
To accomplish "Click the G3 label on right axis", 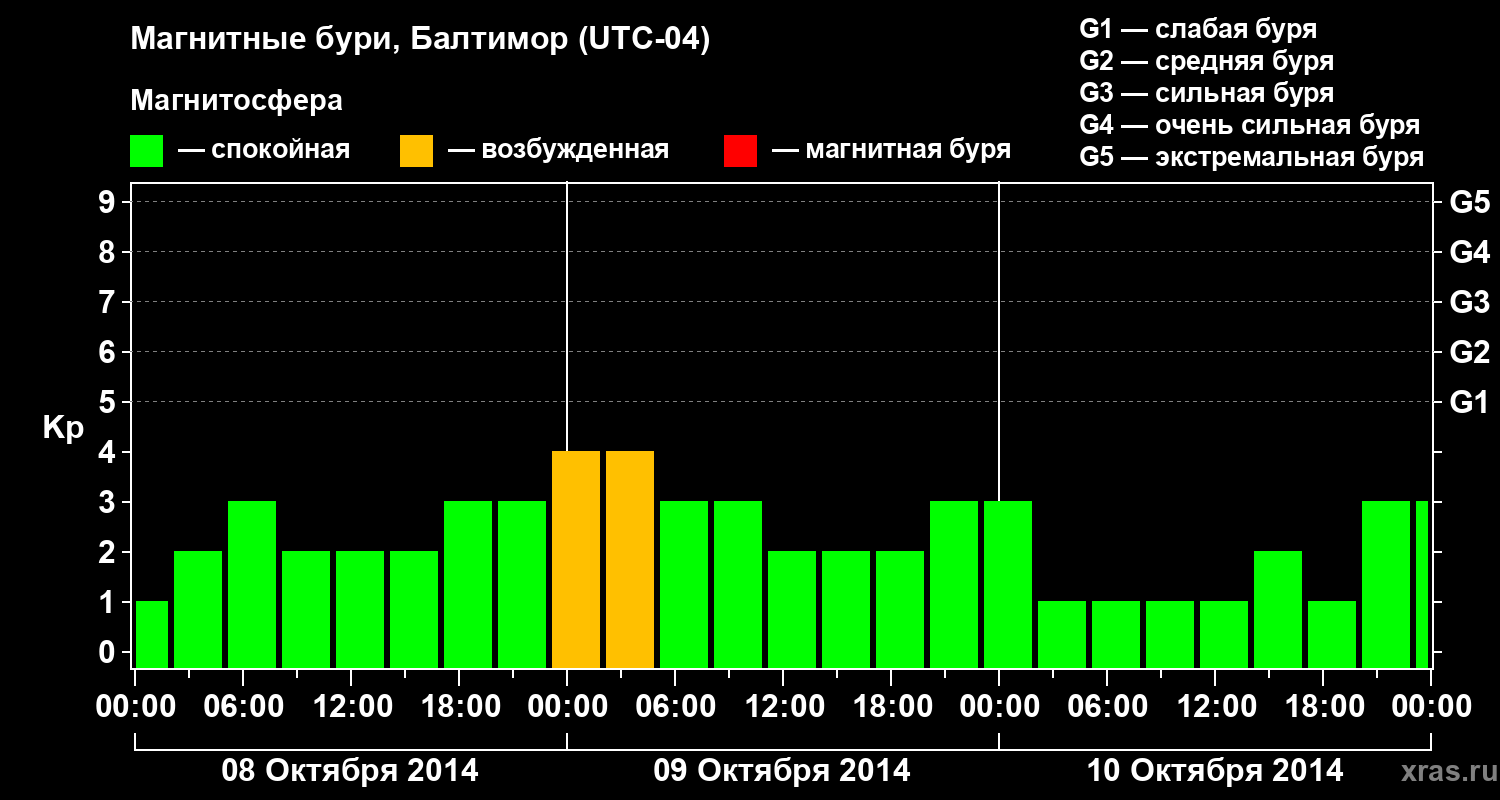I will [x=1469, y=303].
